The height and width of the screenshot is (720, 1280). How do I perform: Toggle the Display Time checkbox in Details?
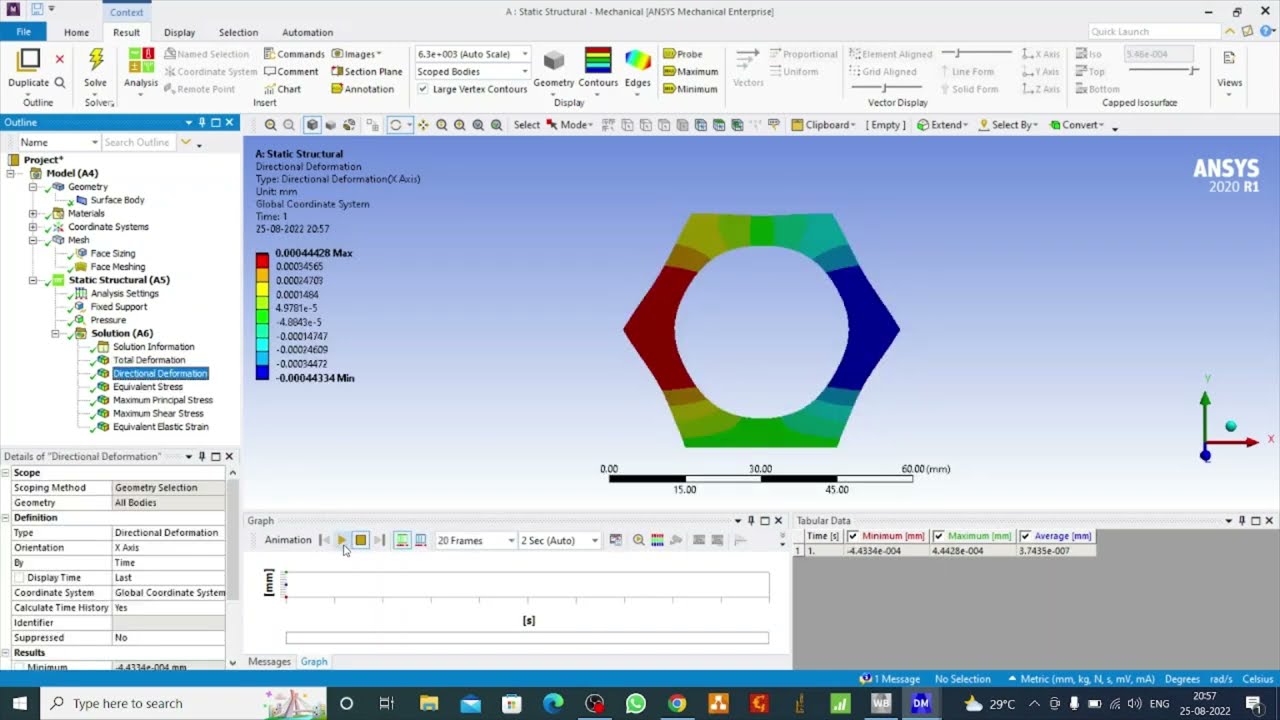pyautogui.click(x=19, y=578)
